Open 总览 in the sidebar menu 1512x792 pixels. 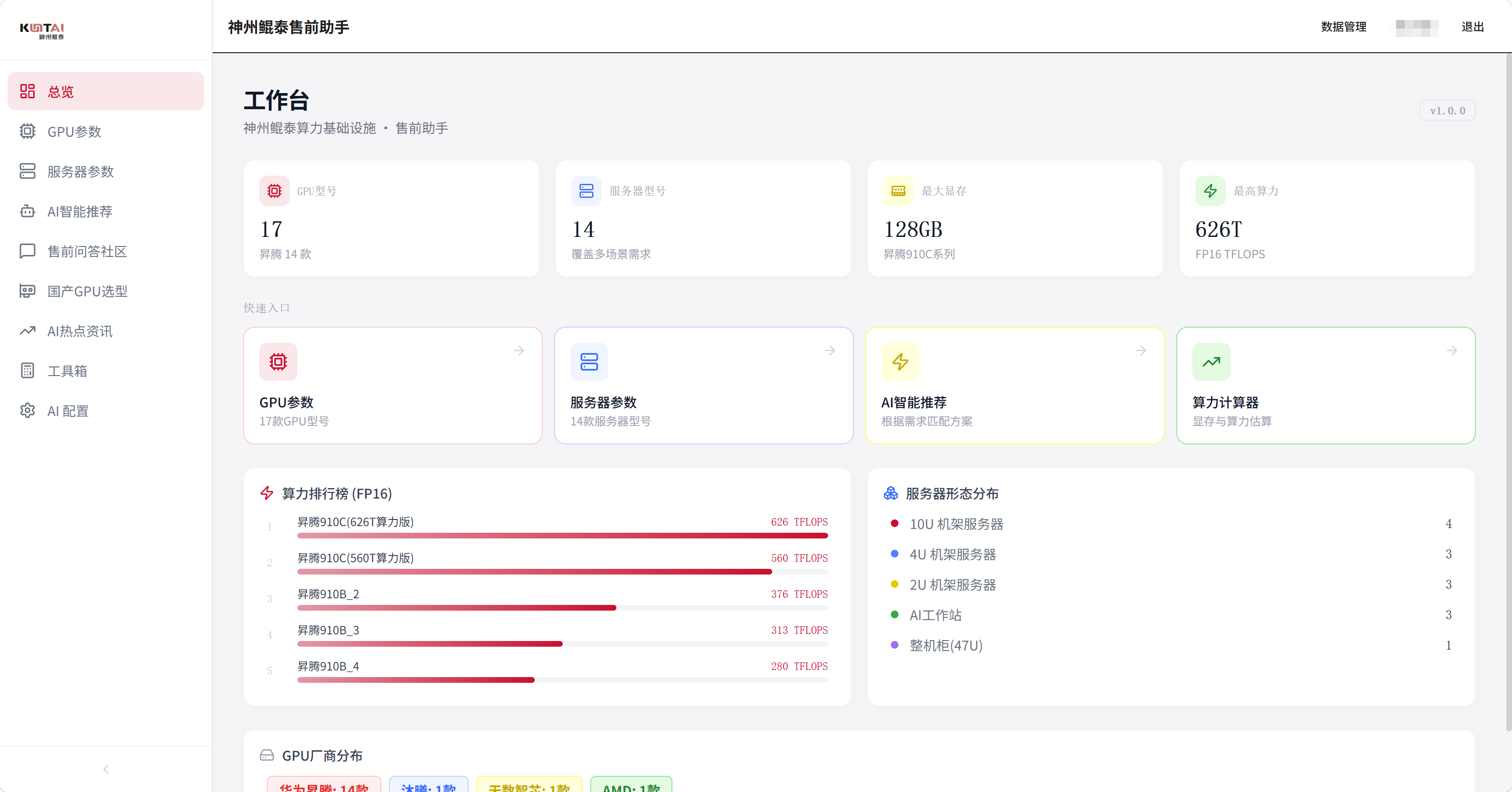105,92
